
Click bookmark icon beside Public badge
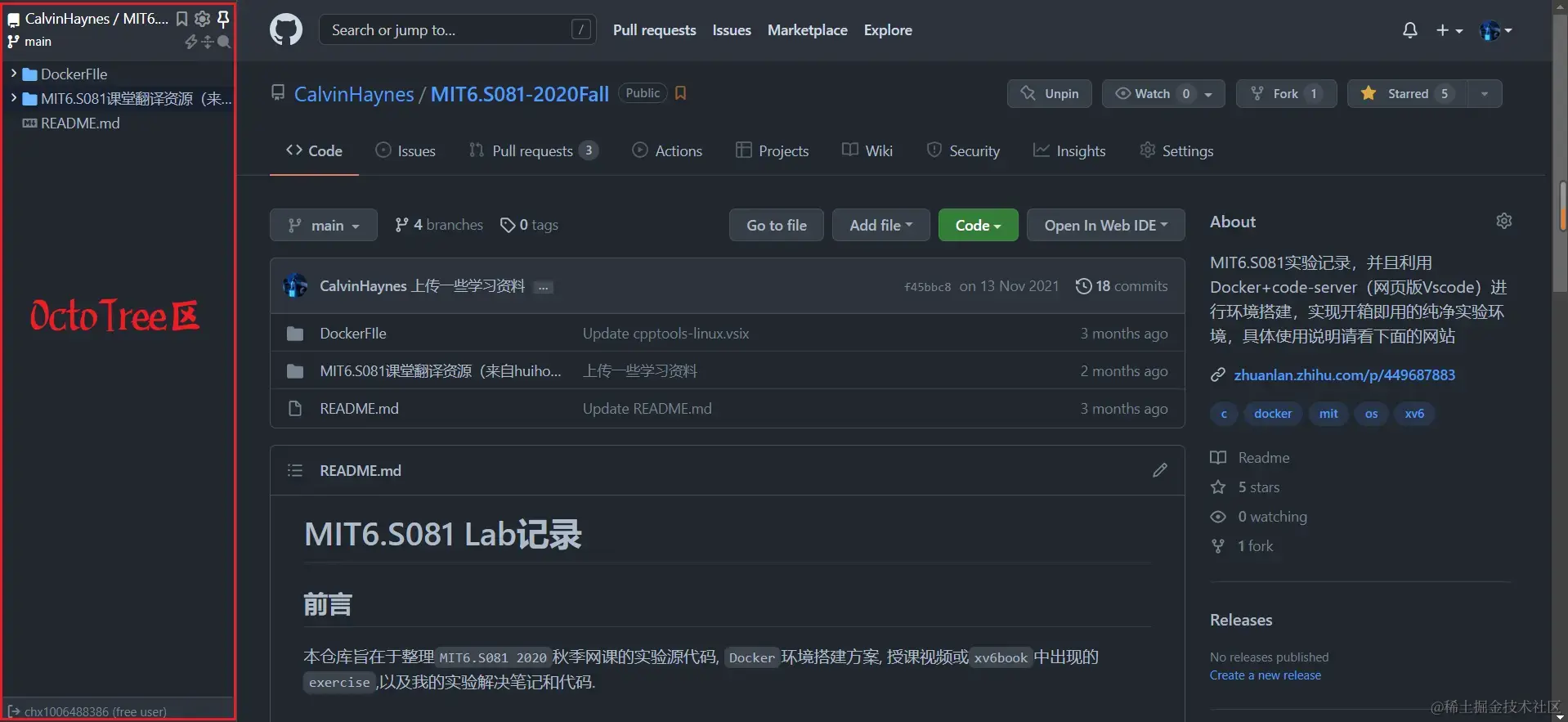click(680, 93)
